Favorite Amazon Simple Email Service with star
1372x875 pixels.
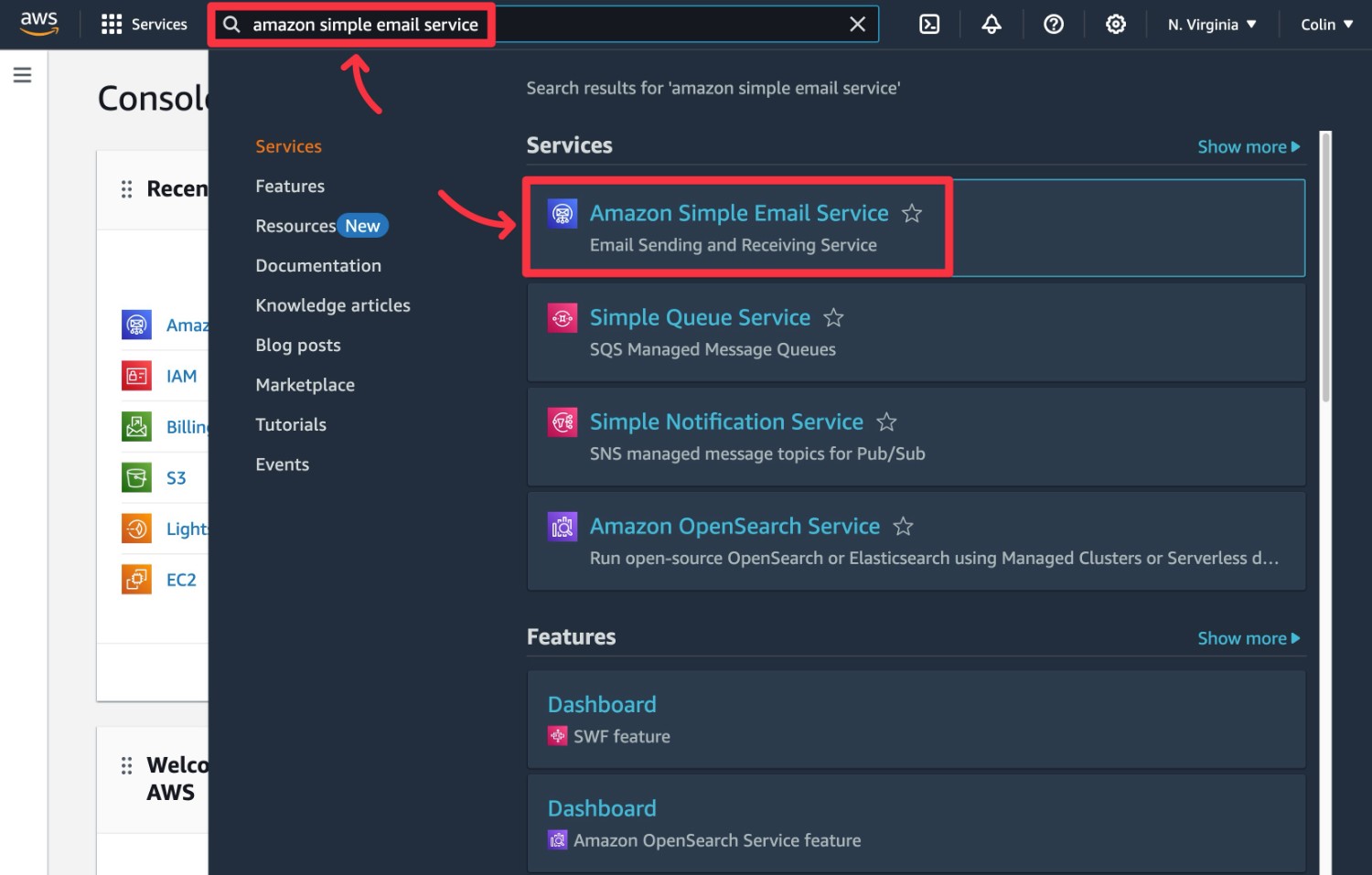(x=912, y=213)
